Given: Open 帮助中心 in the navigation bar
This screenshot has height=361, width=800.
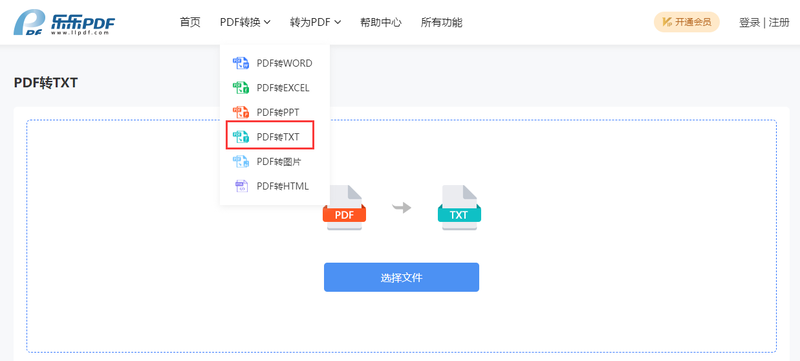Looking at the screenshot, I should pyautogui.click(x=381, y=22).
